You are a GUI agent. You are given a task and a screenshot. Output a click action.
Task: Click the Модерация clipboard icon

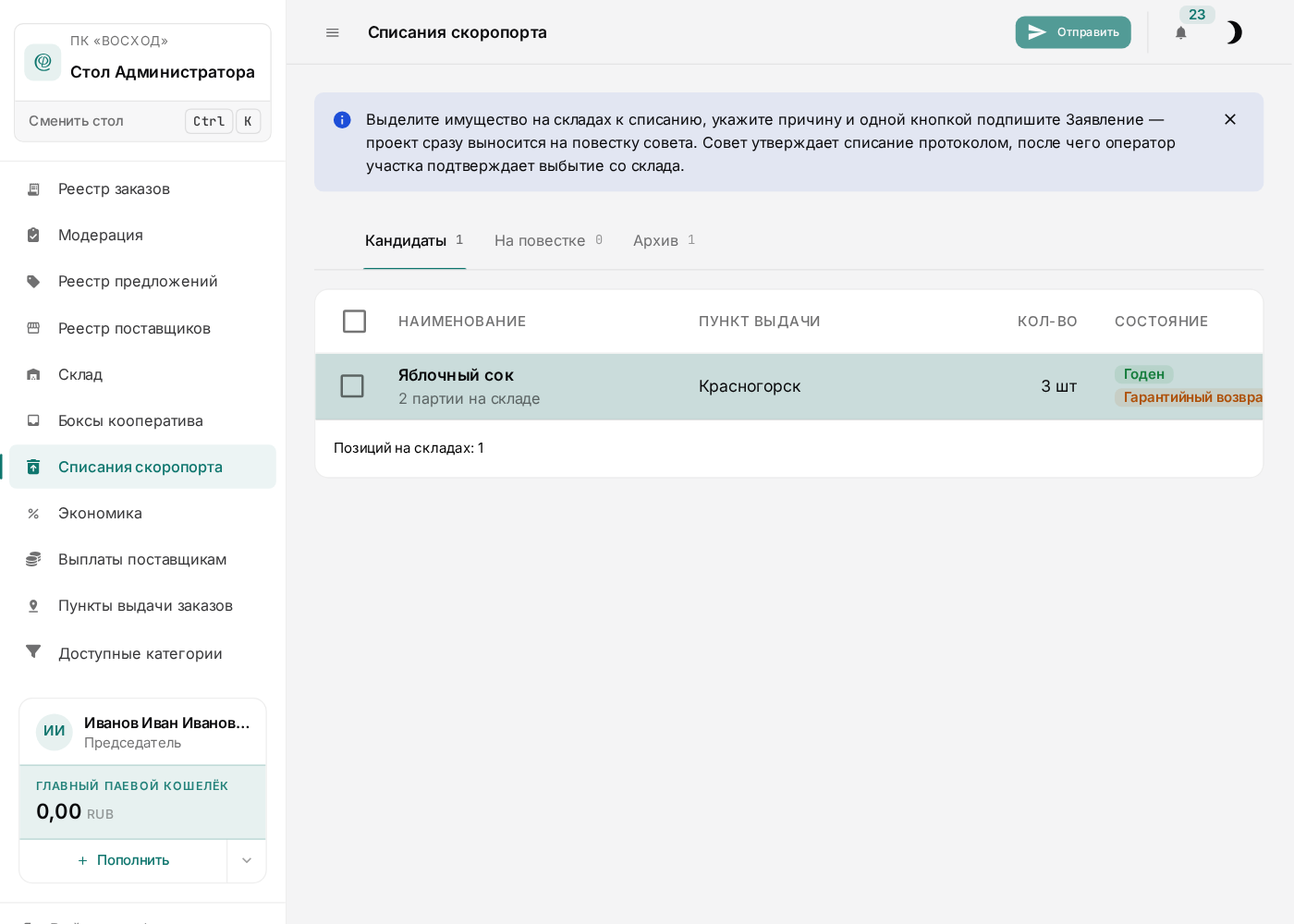click(x=33, y=236)
